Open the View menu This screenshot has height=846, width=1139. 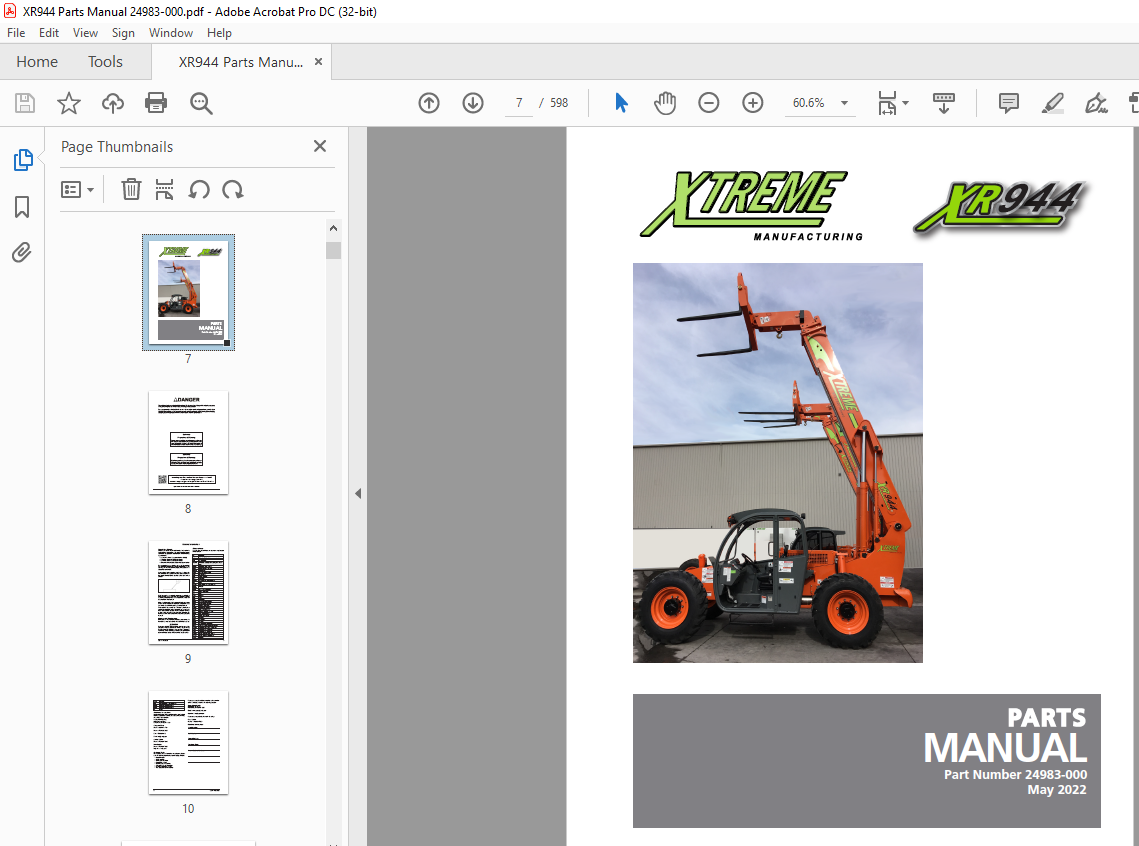(x=85, y=33)
